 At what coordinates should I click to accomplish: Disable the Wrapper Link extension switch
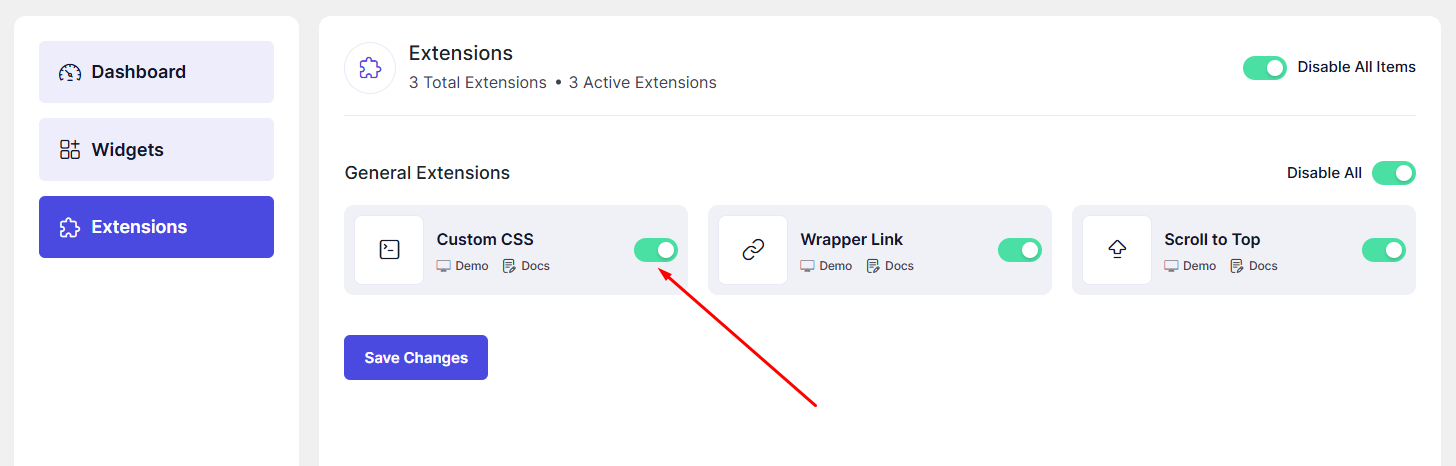1020,250
